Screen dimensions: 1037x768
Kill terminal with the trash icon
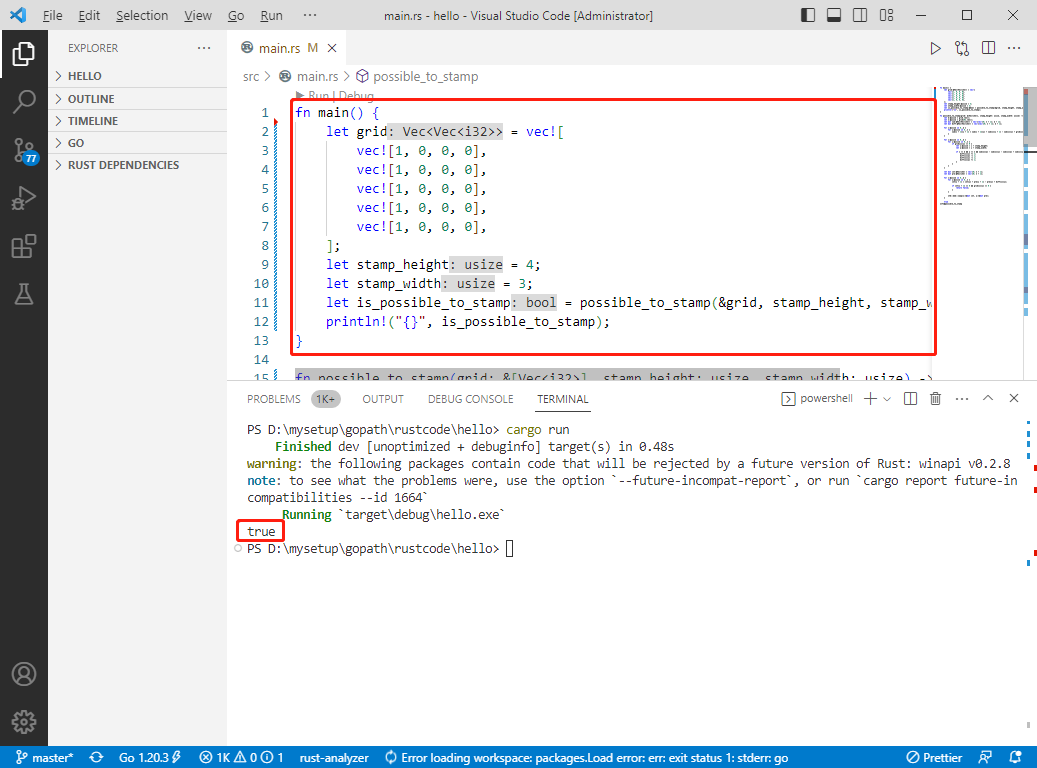935,398
